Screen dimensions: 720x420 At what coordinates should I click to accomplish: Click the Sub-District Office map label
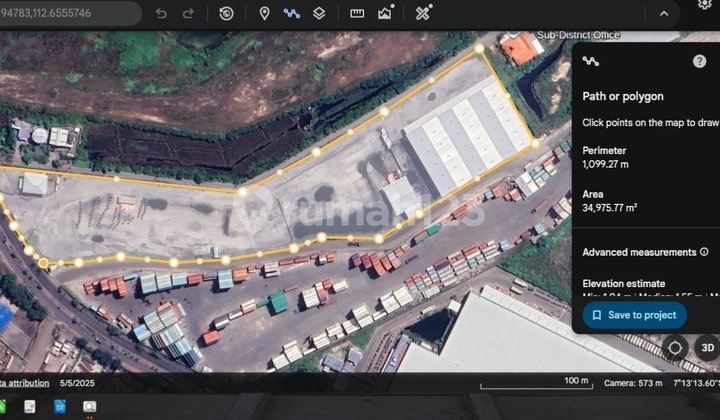579,35
